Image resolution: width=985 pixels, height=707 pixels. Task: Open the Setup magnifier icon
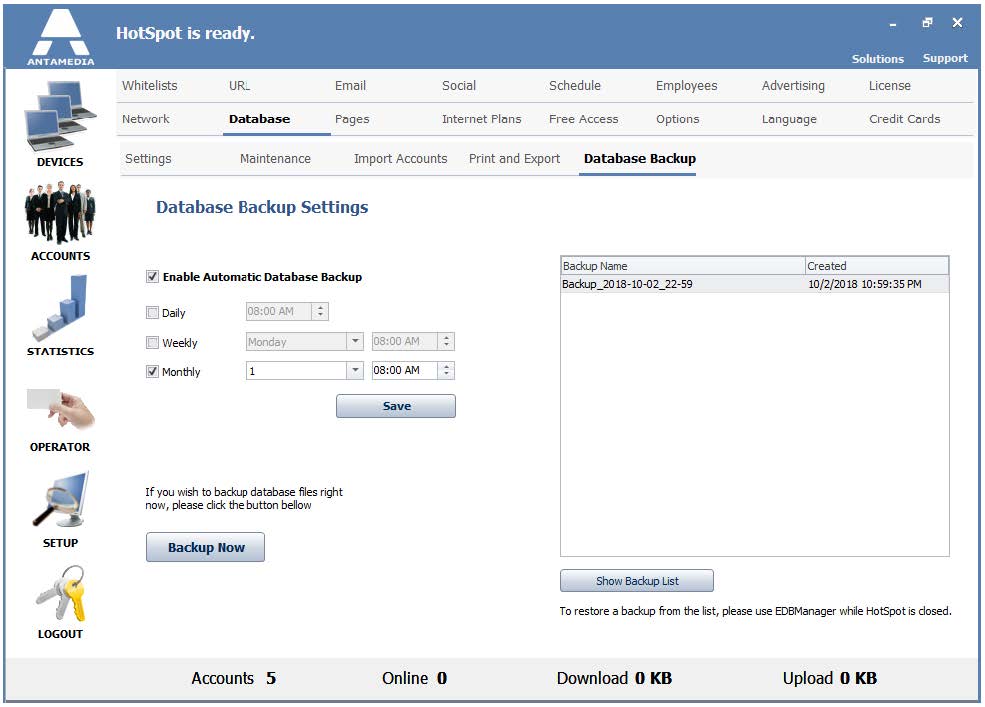point(60,499)
